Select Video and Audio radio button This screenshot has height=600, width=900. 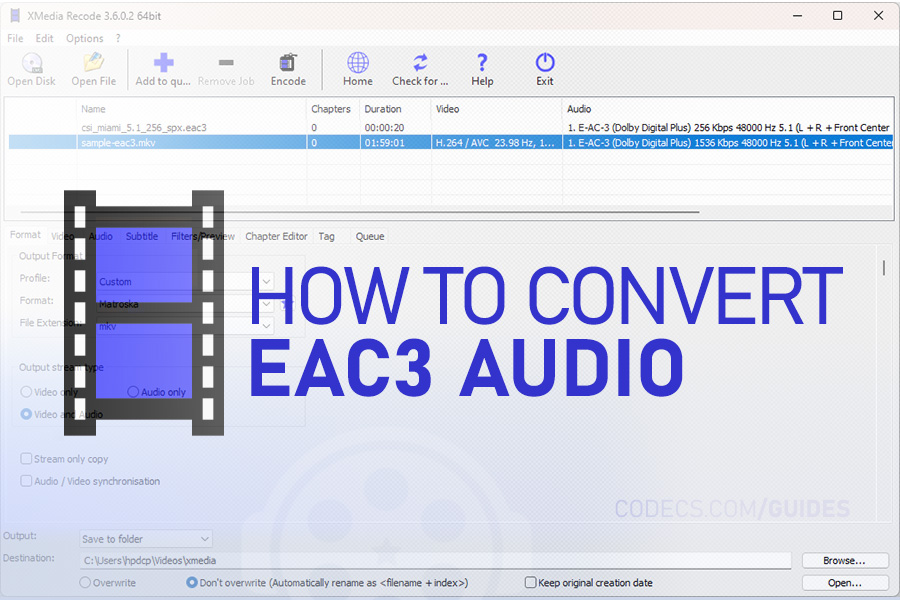(x=26, y=414)
